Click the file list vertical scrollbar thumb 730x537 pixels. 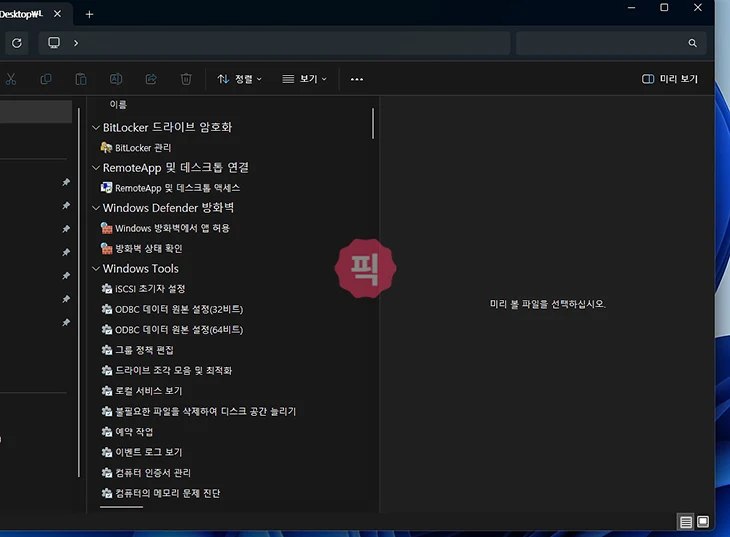pos(373,123)
